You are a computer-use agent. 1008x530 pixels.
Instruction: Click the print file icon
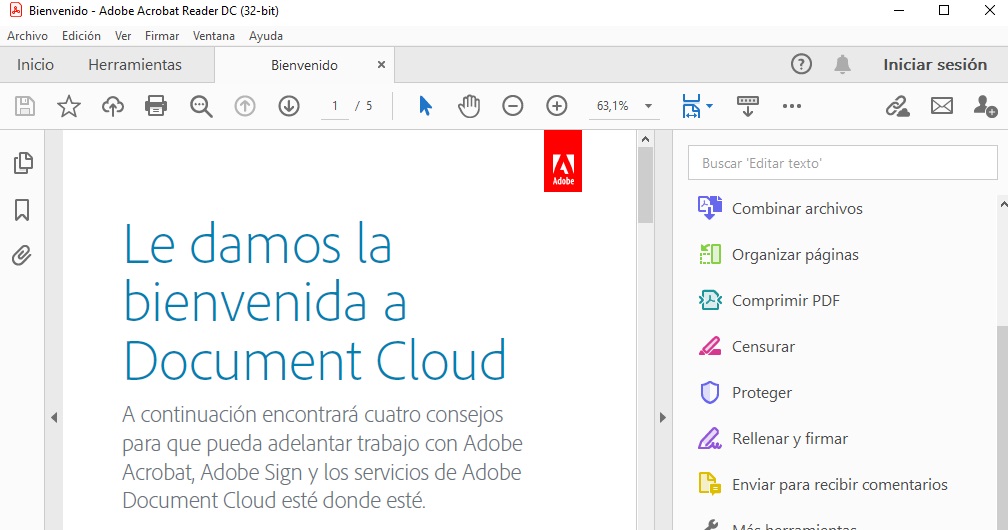(x=156, y=106)
